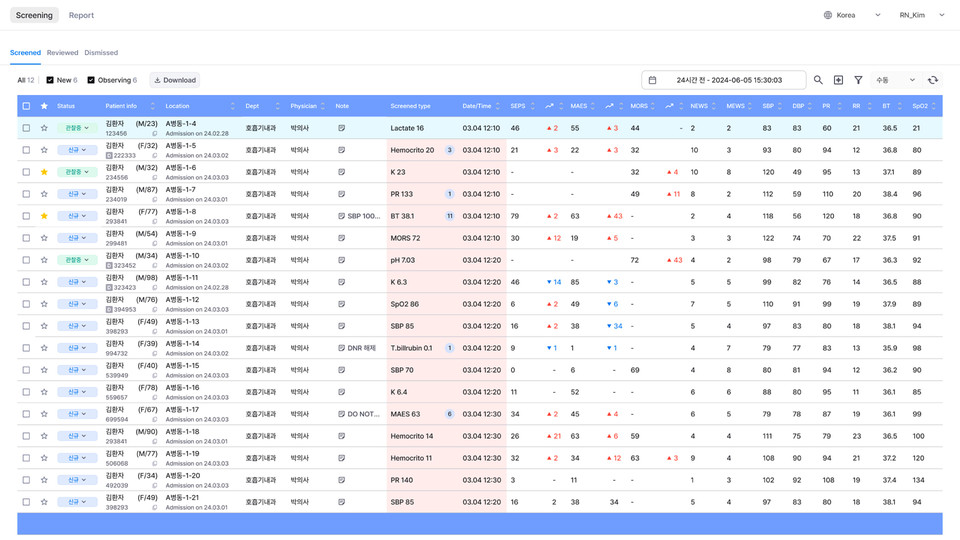The image size is (960, 540).
Task: Click the date range input field
Action: [724, 80]
